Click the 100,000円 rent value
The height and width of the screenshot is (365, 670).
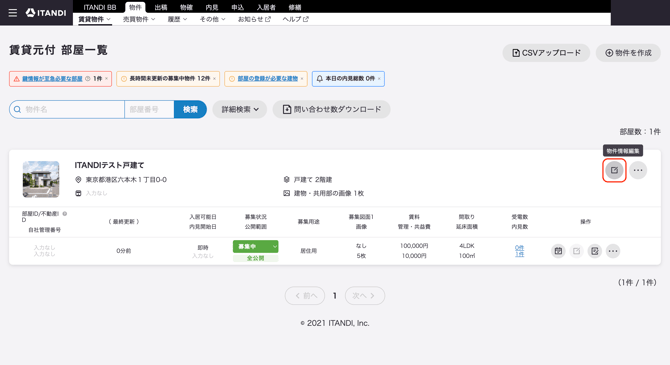[414, 246]
